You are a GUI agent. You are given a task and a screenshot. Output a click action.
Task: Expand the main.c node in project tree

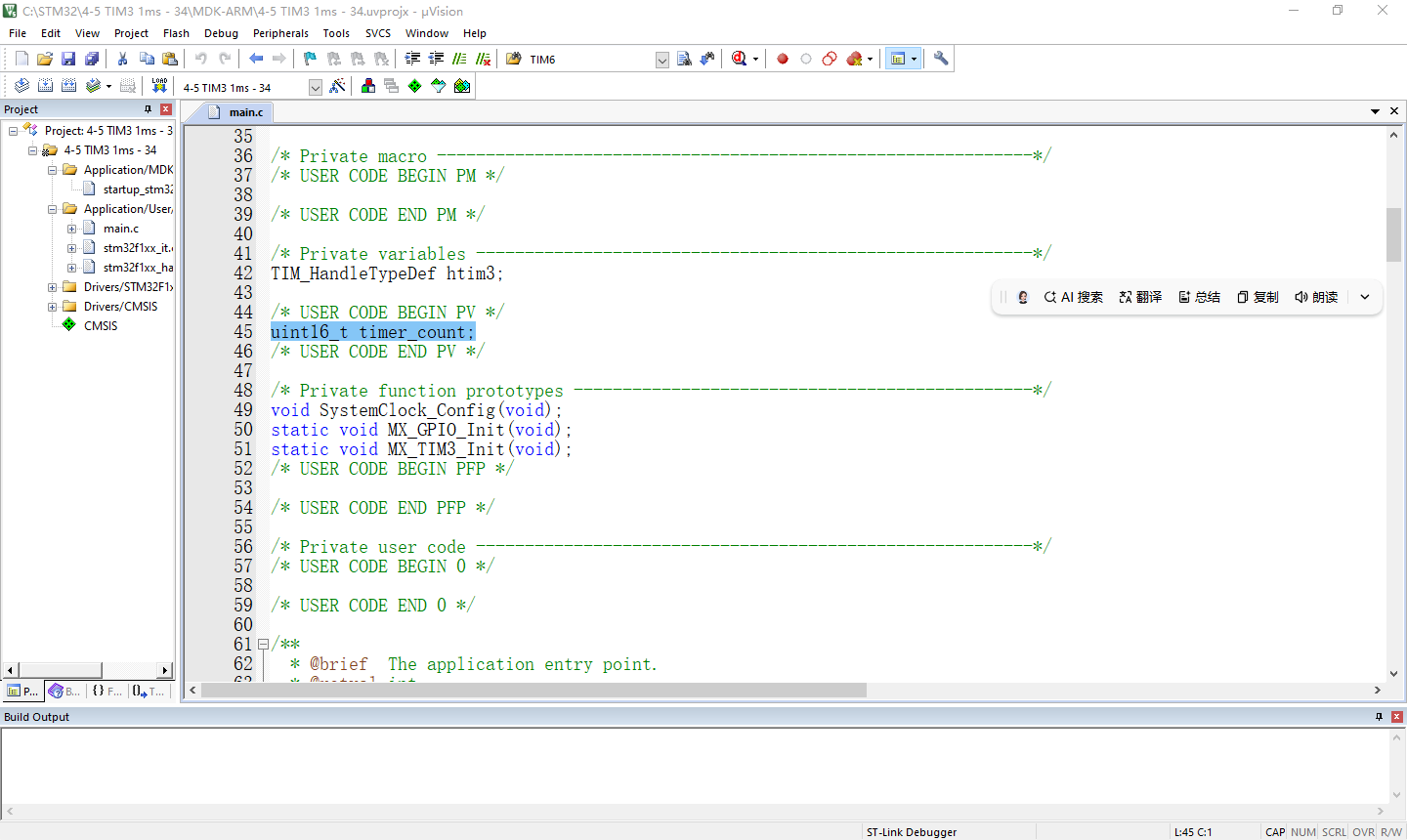coord(72,229)
